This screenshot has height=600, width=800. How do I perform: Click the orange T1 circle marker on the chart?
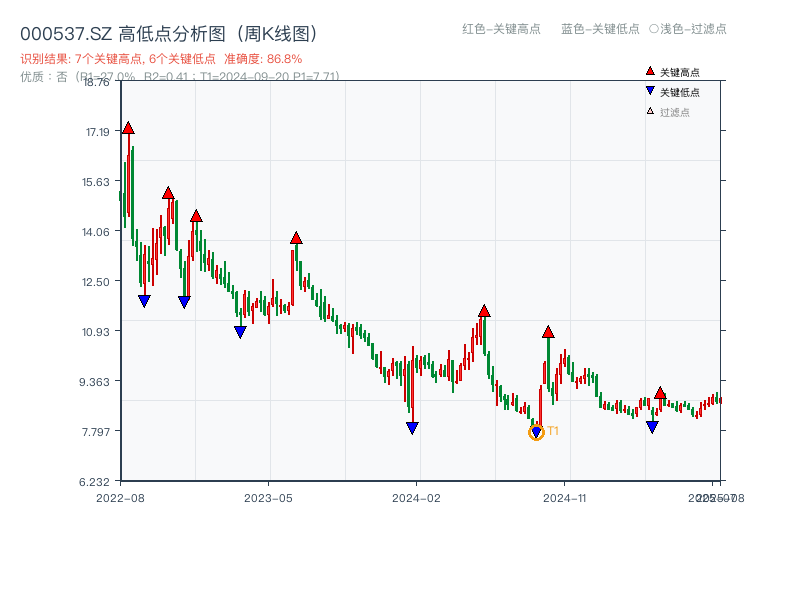point(535,432)
